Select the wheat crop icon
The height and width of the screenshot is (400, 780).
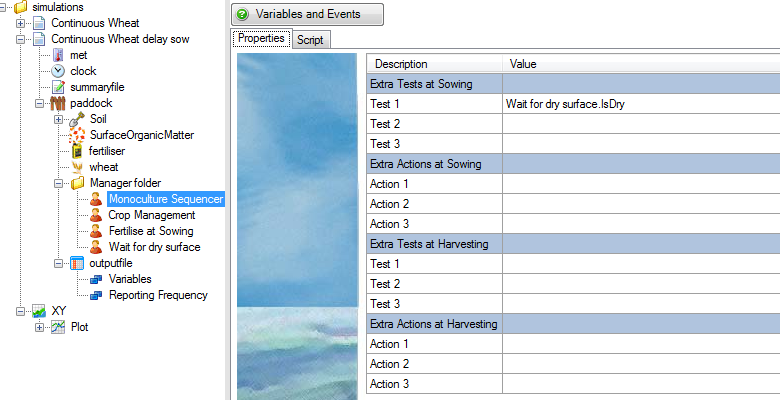tap(77, 167)
